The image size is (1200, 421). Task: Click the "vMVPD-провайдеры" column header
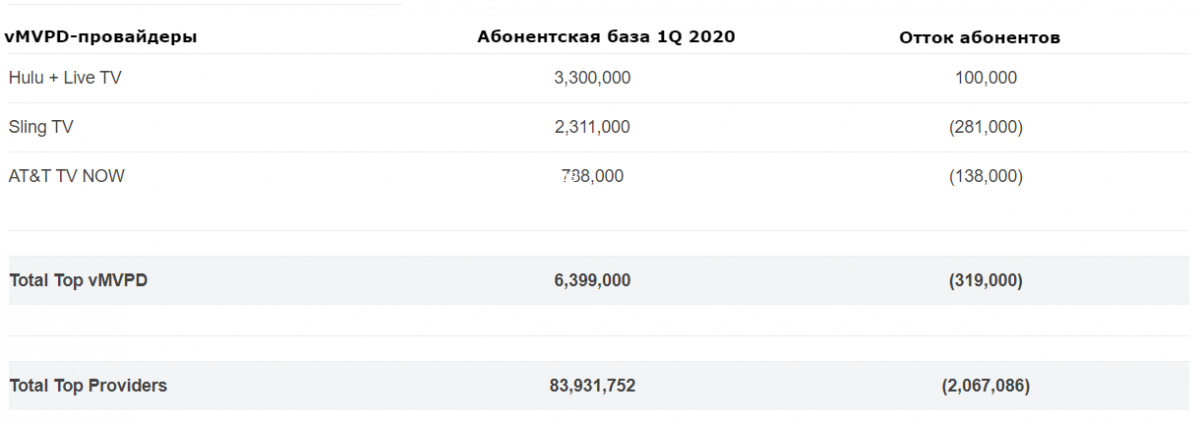101,37
